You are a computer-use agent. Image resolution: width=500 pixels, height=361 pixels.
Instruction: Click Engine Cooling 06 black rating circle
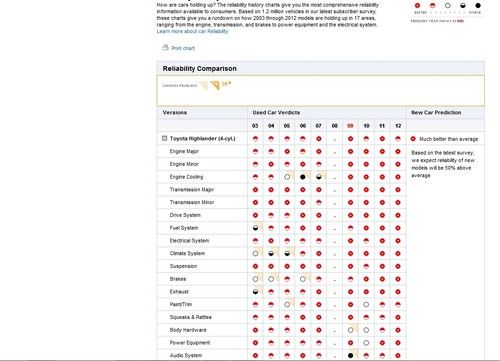click(303, 177)
